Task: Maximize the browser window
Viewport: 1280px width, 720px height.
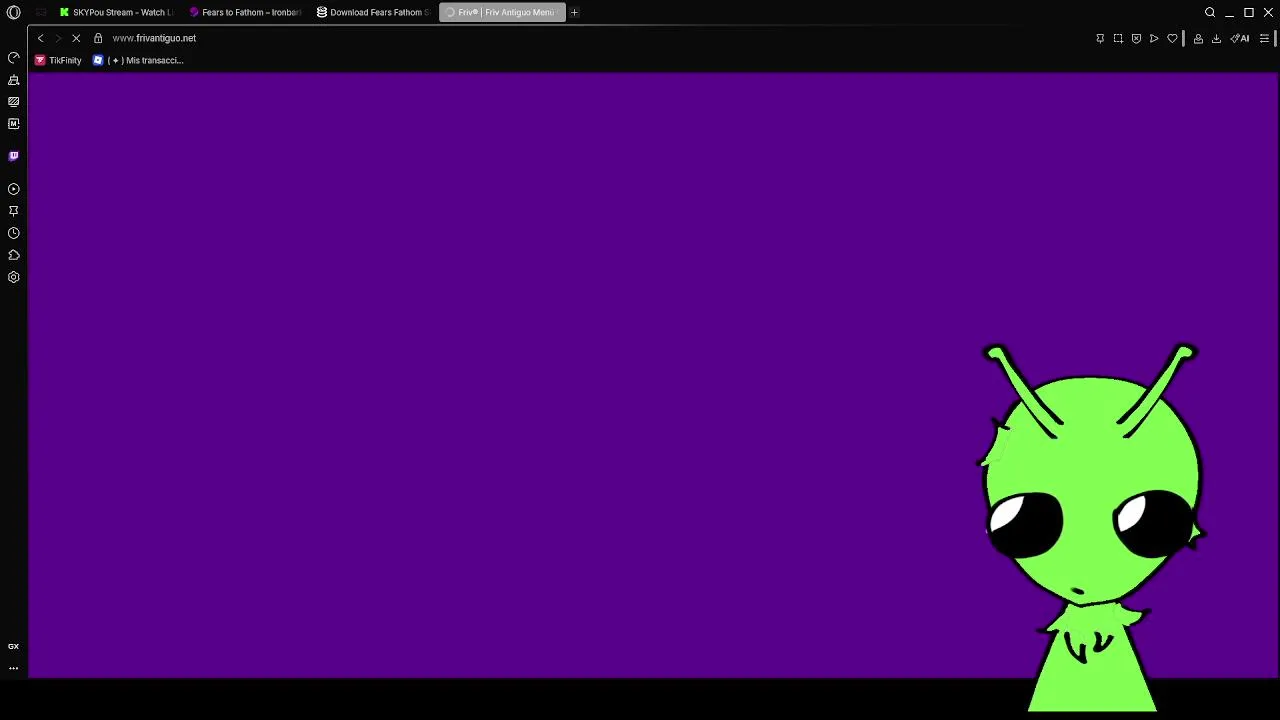Action: 1249,12
